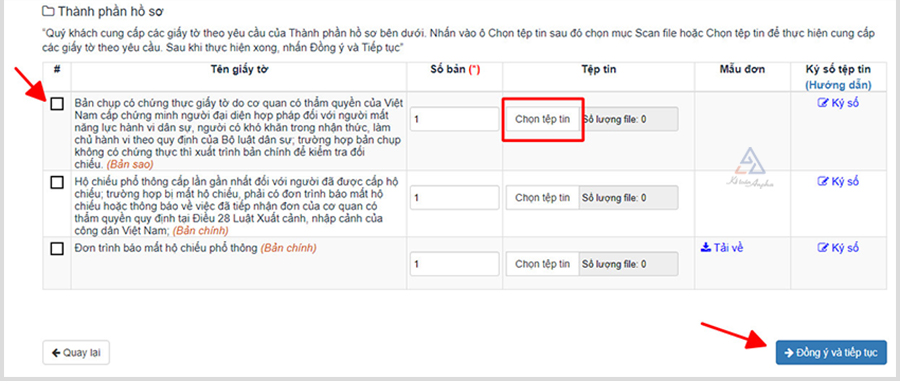Image resolution: width=900 pixels, height=387 pixels.
Task: Click Chọn tệp tin for Hộ chiếu phổ thông row
Action: click(542, 198)
